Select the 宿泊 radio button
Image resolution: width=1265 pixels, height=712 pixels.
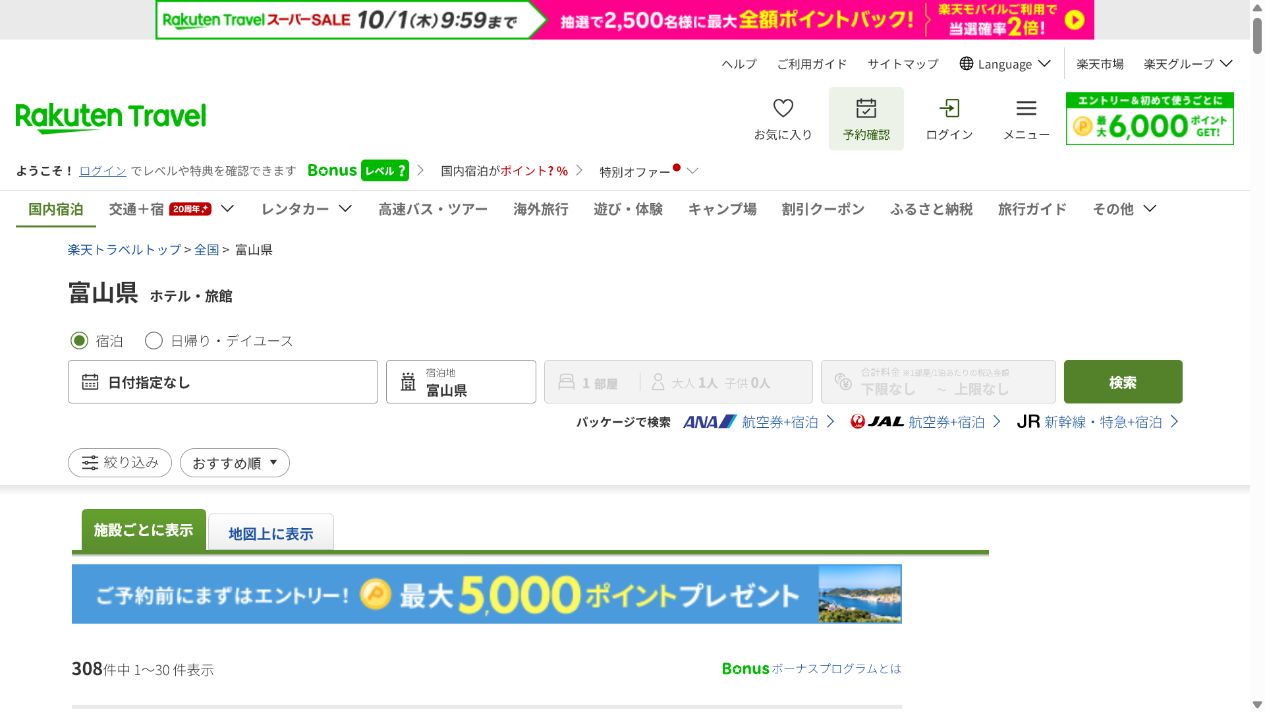[x=80, y=341]
